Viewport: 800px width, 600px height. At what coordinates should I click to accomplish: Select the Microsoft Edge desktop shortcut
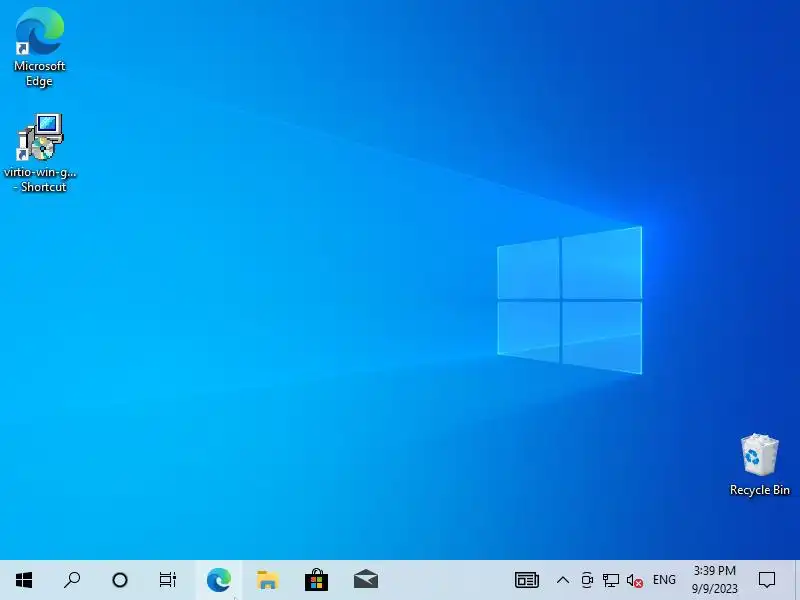coord(40,47)
